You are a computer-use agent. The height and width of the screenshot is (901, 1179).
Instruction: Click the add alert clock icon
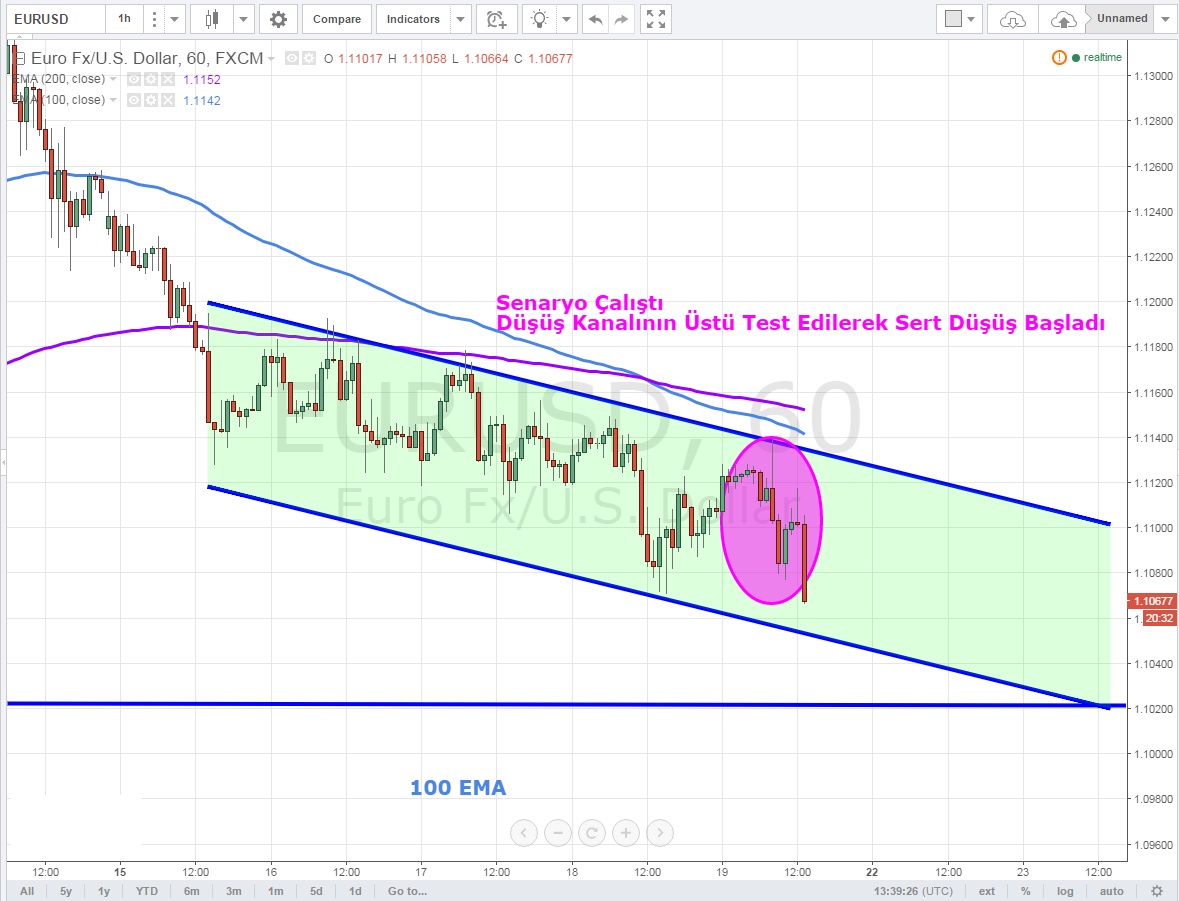495,19
